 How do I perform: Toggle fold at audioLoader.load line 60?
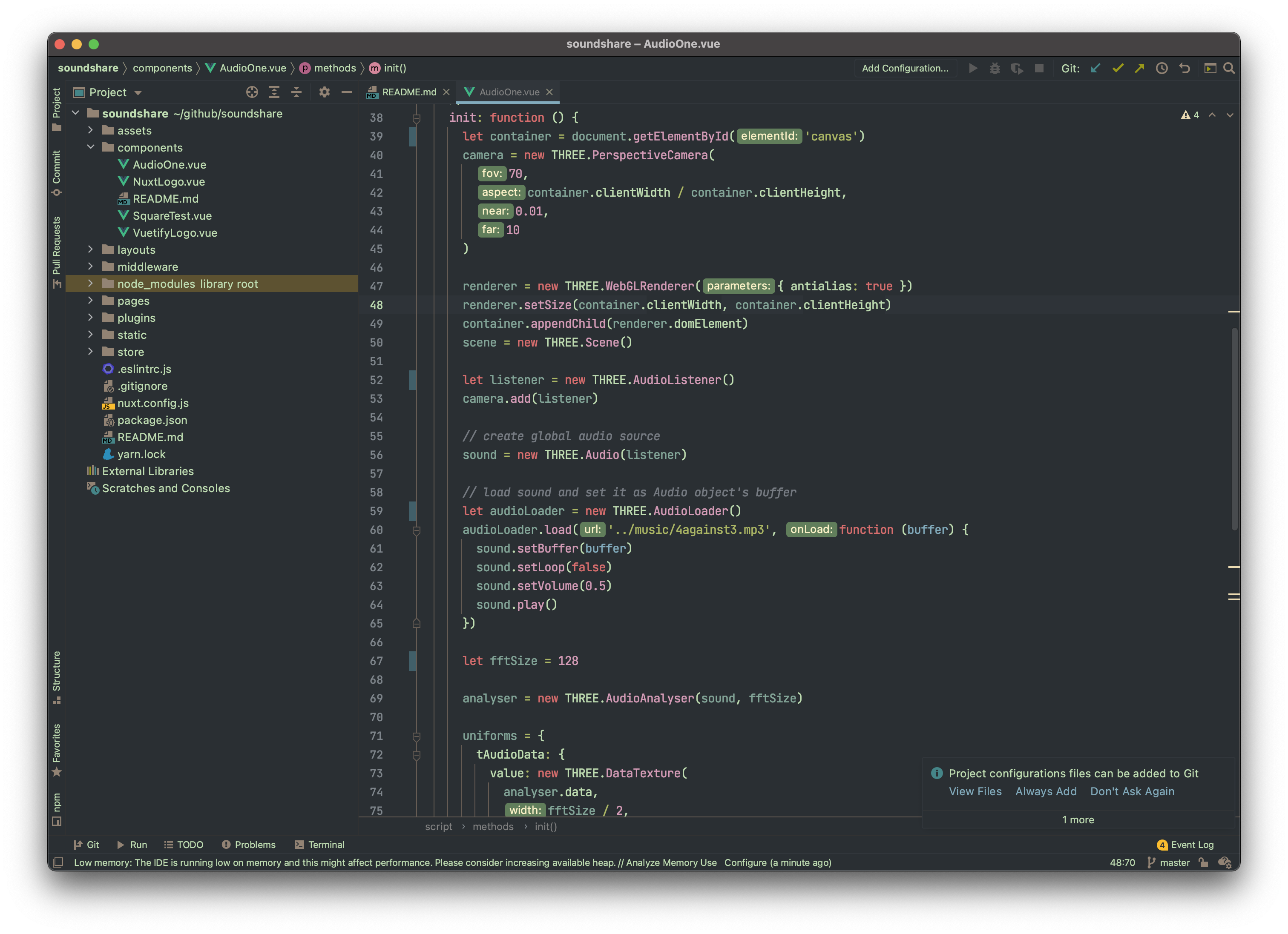click(416, 530)
